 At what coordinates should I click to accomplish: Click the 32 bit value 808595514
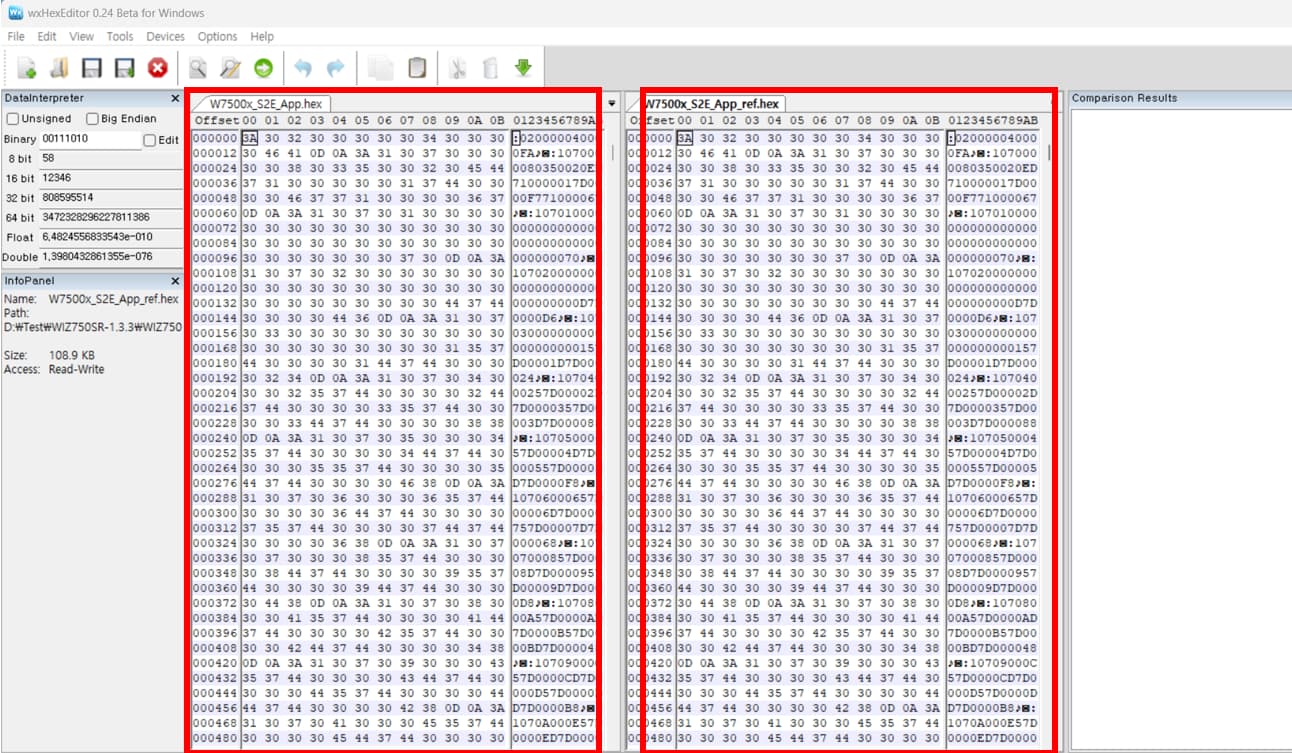pyautogui.click(x=109, y=197)
